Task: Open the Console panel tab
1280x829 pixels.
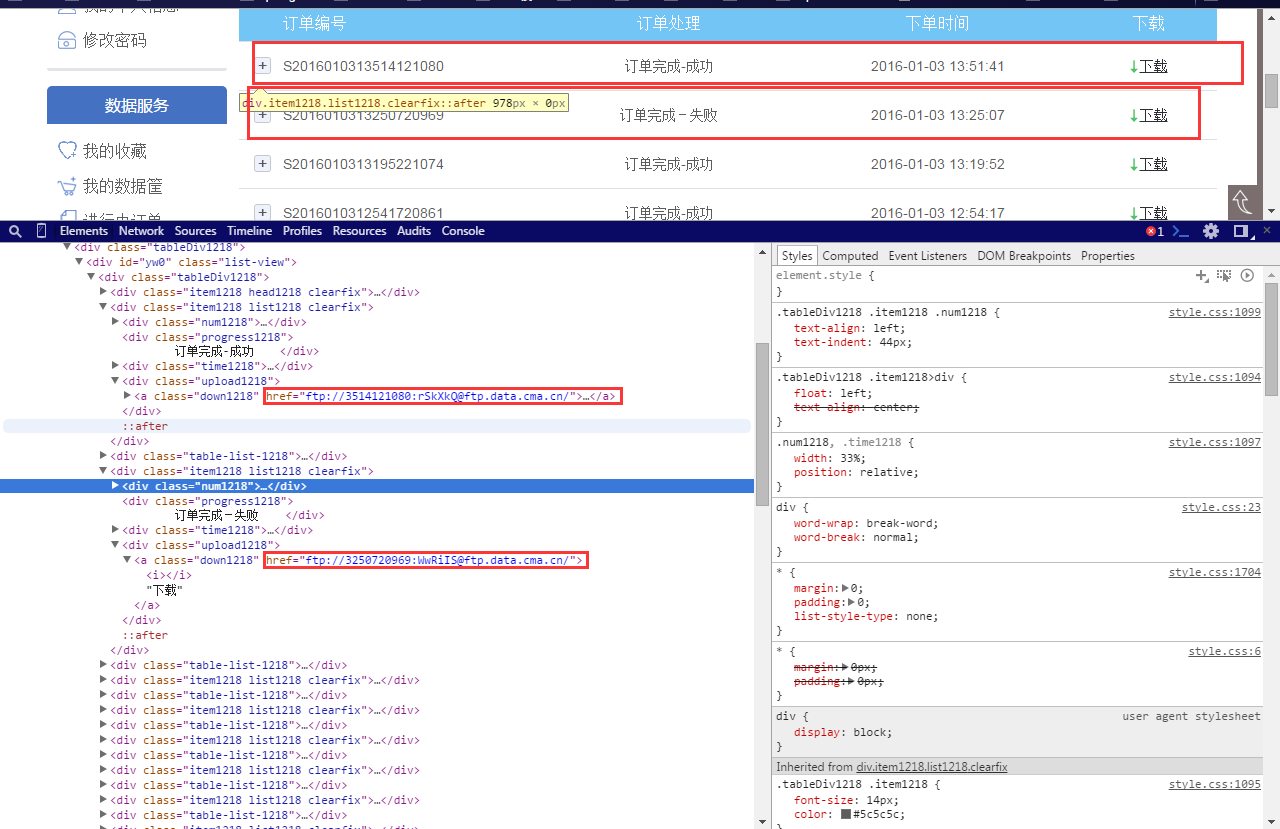Action: point(463,231)
